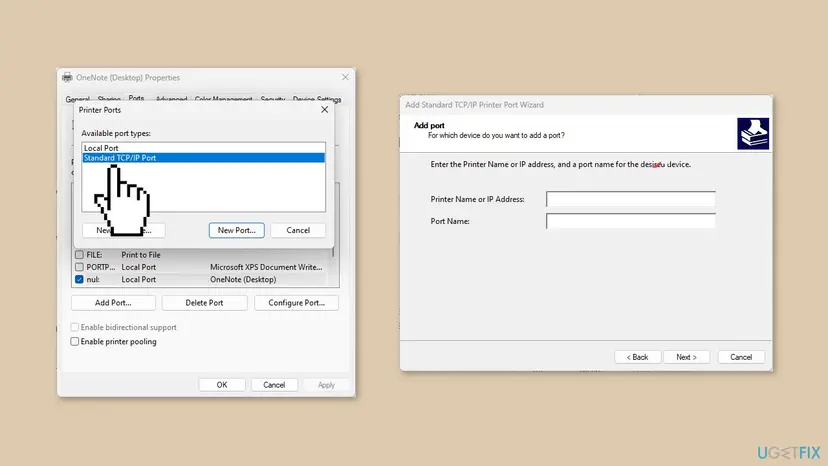Screen dimensions: 828x466
Task: Open the Color Management tab
Action: pyautogui.click(x=223, y=99)
